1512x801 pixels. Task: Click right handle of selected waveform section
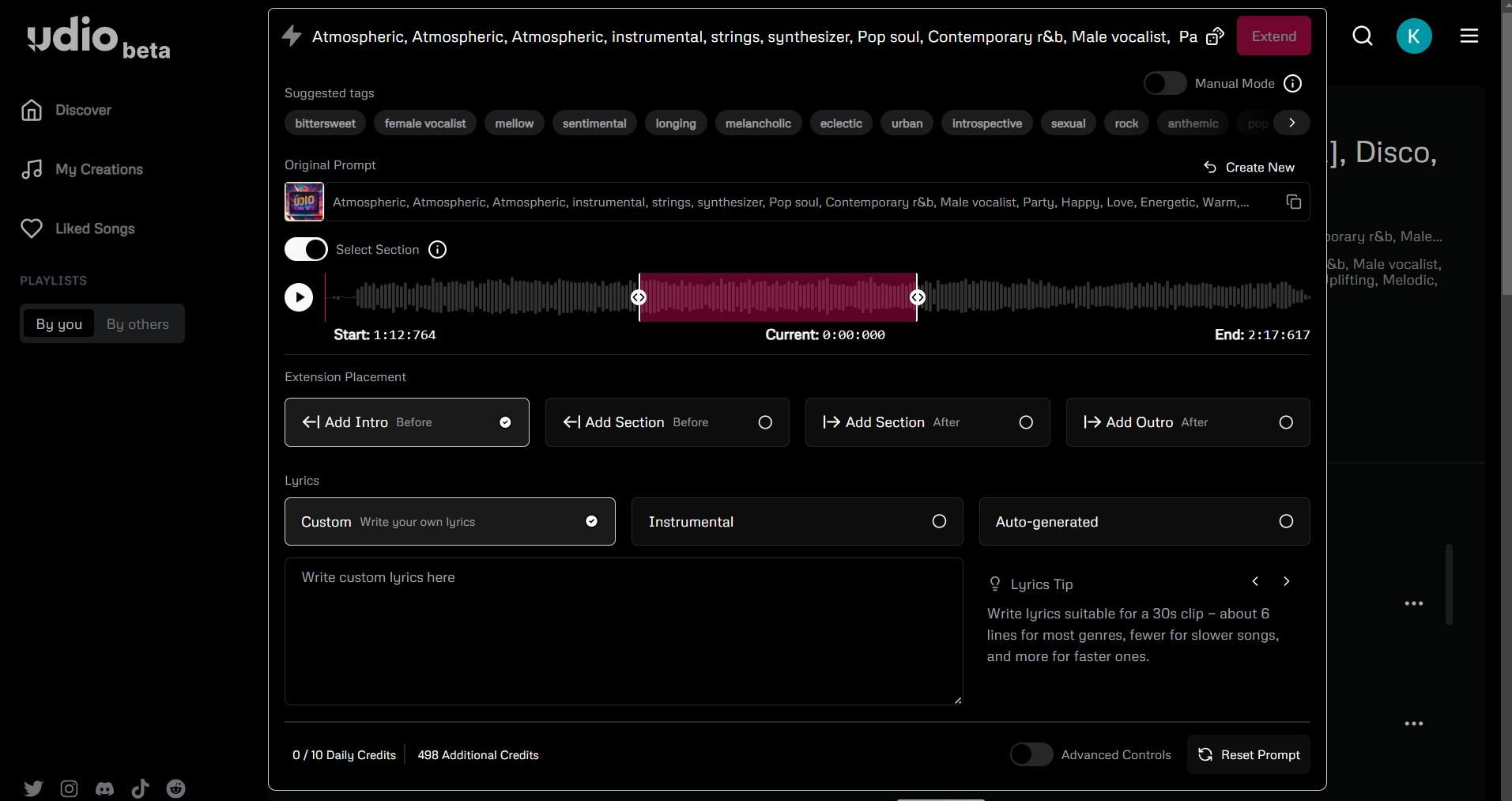click(918, 297)
